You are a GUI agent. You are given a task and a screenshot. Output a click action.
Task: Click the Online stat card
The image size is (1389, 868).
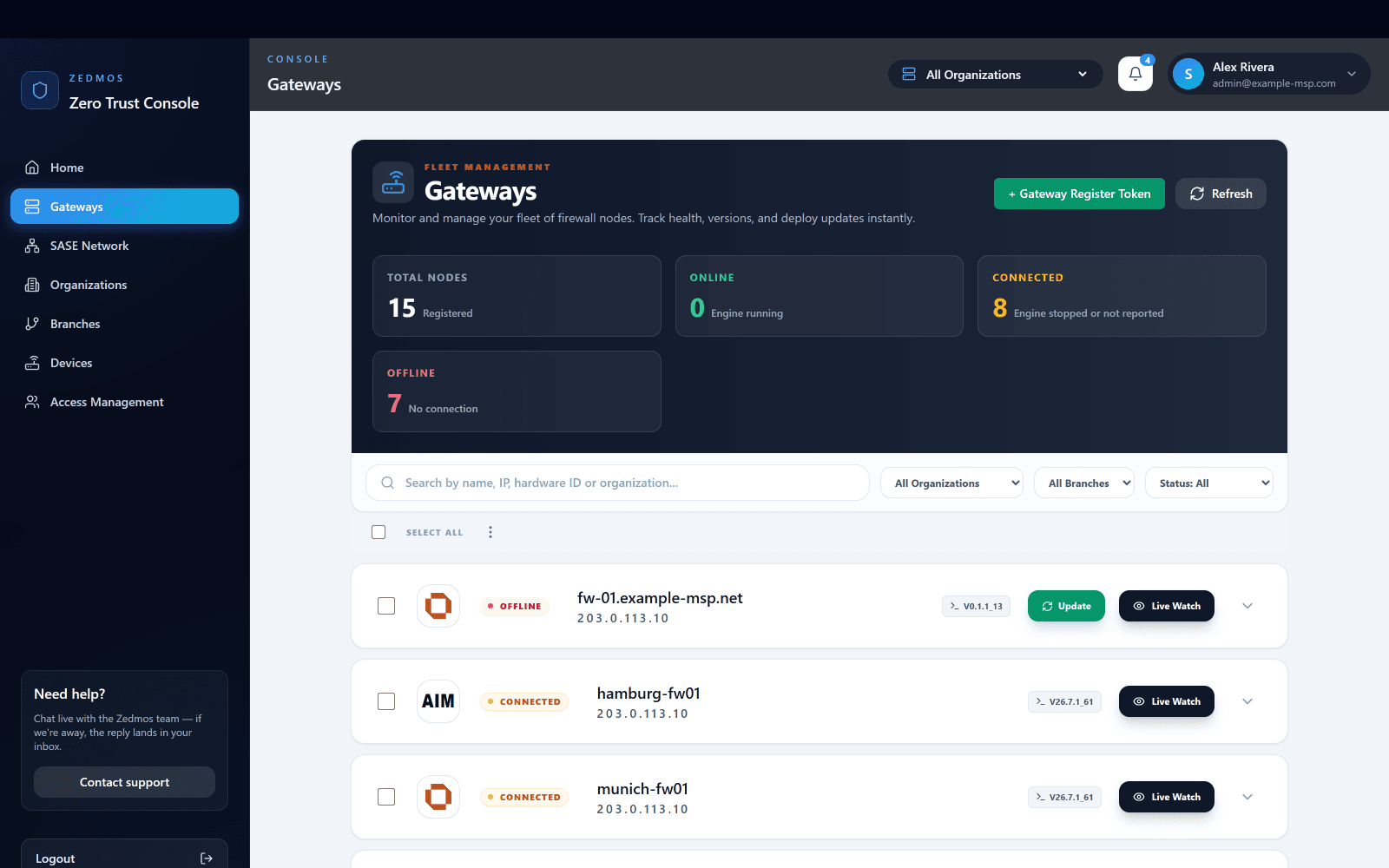[820, 296]
